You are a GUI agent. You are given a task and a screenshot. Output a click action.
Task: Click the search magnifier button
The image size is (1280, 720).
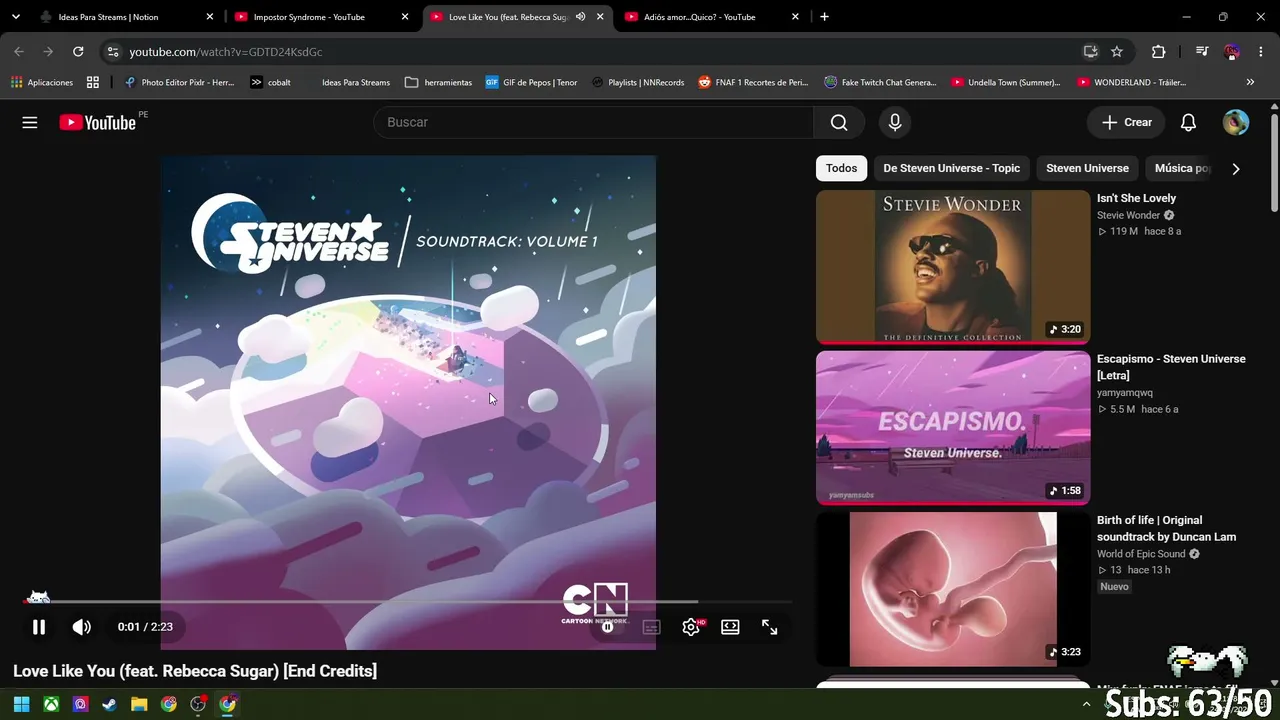pos(839,122)
